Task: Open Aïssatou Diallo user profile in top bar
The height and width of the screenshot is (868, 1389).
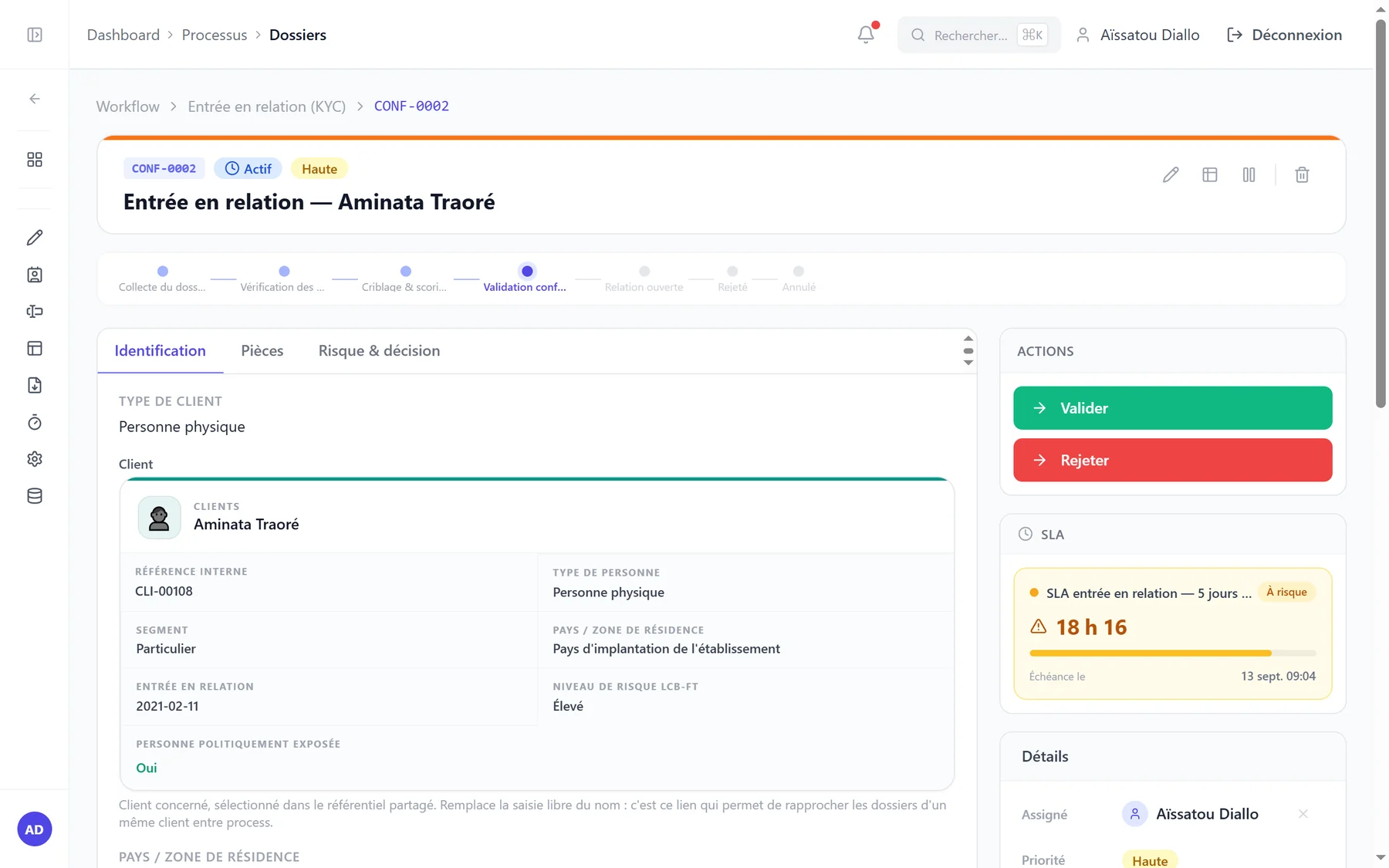Action: 1137,35
